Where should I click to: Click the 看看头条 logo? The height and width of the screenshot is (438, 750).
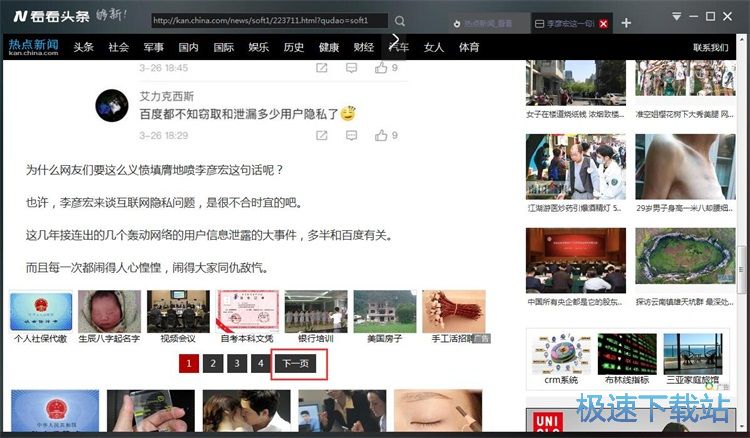coord(51,16)
